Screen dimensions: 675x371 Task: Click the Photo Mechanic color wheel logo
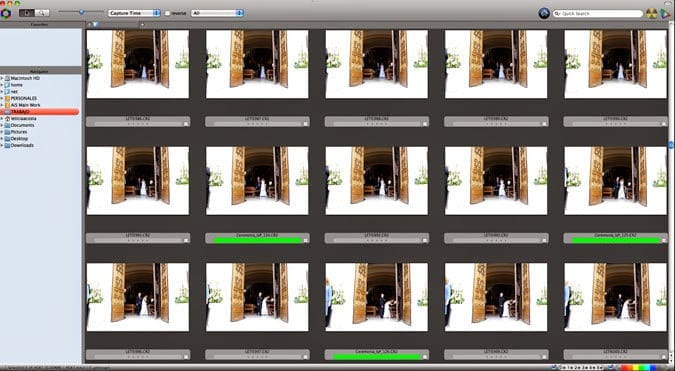[6, 13]
